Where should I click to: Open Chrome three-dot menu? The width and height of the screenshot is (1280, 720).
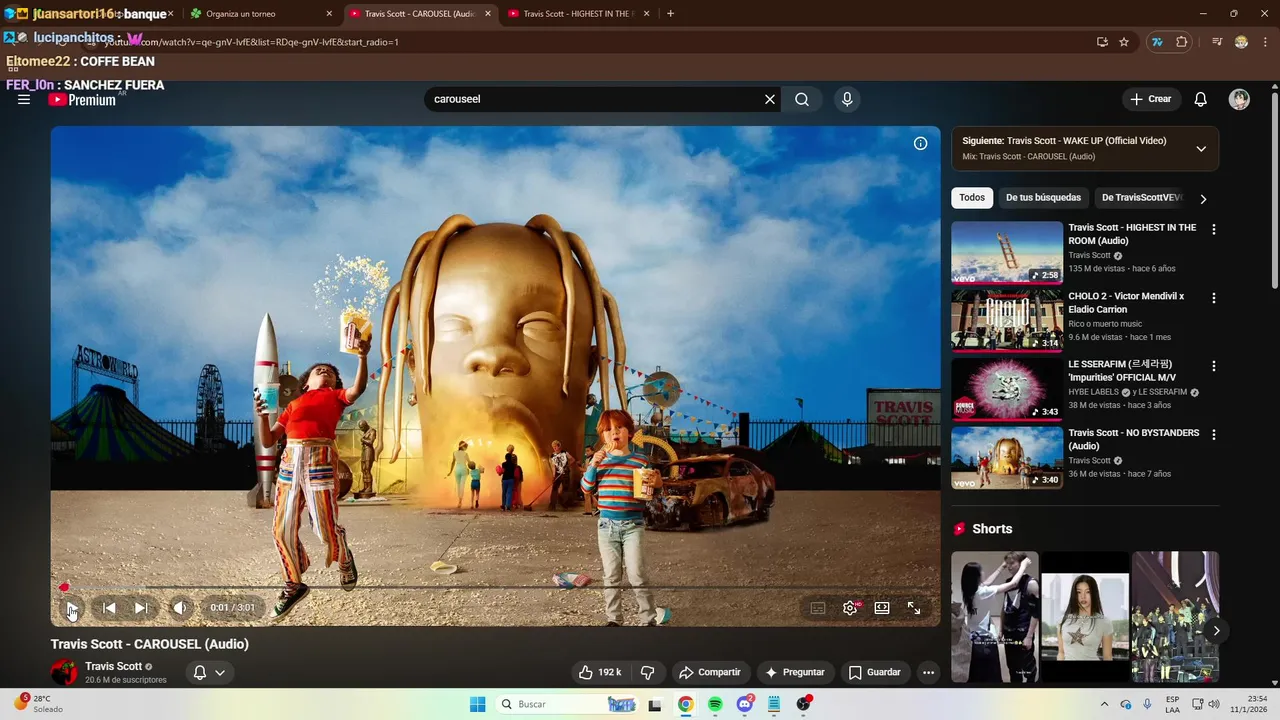point(1263,42)
